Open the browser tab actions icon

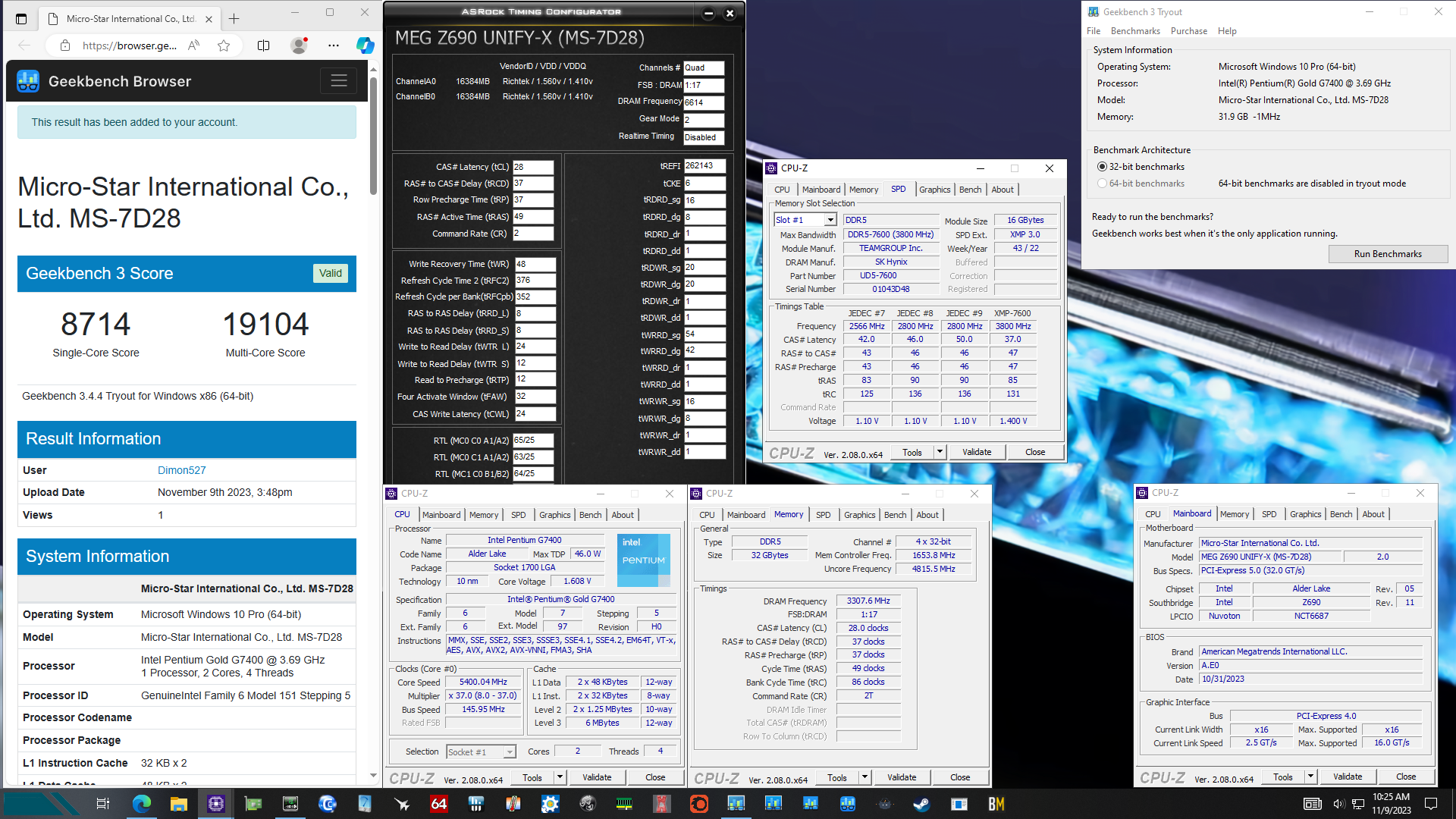21,18
